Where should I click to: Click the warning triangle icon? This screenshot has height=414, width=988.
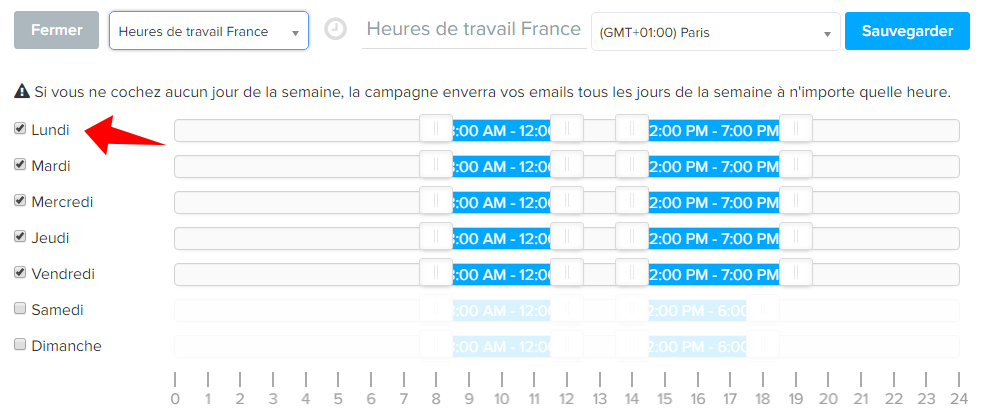pyautogui.click(x=22, y=93)
